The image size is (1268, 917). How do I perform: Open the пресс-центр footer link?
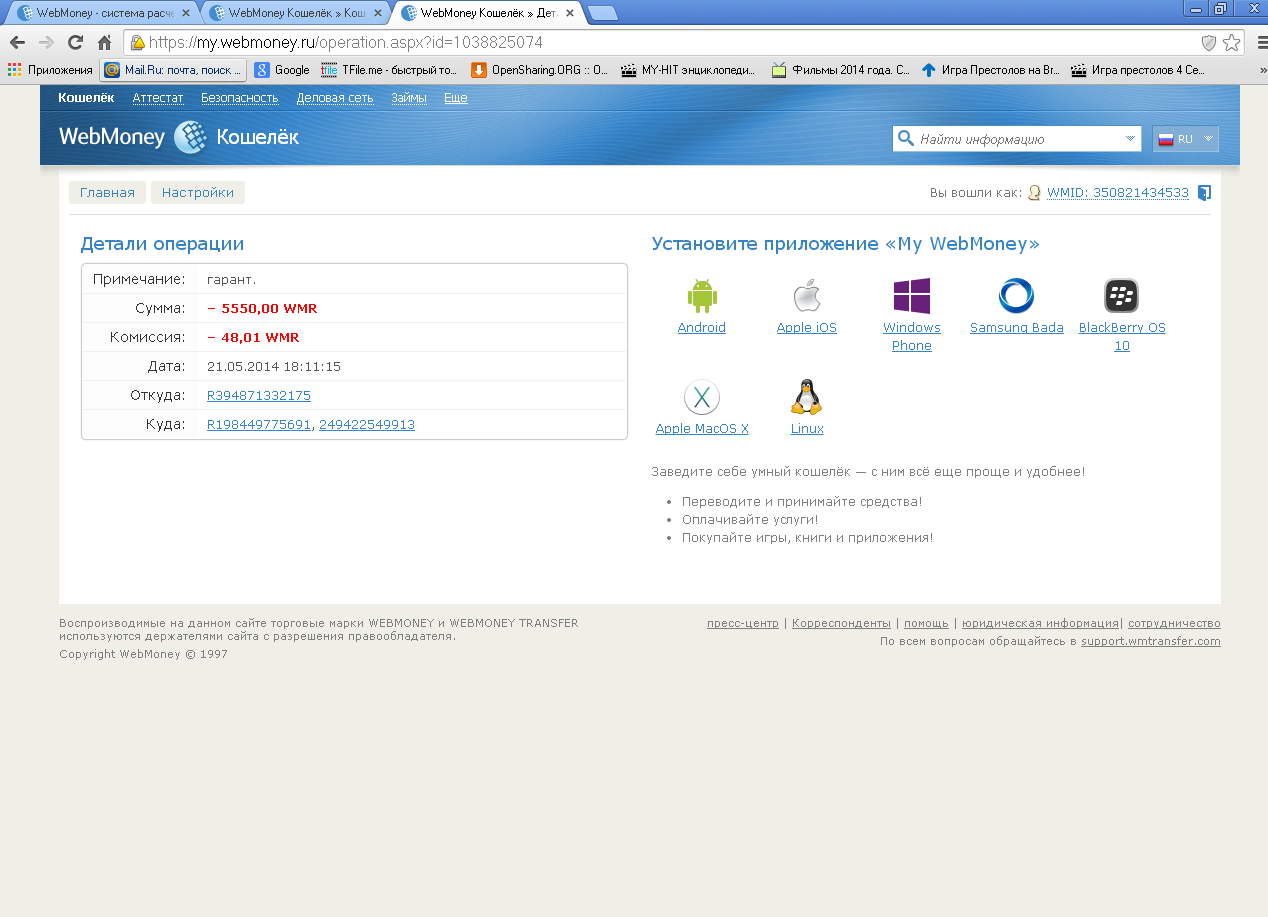[x=743, y=624]
